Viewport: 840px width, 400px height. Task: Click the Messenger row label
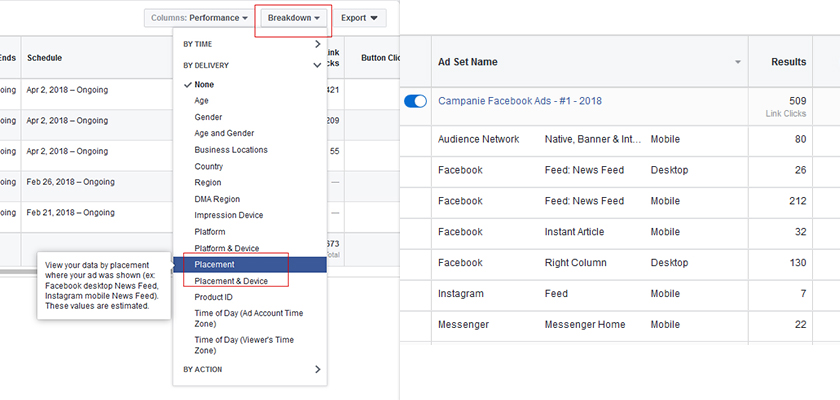pos(463,324)
